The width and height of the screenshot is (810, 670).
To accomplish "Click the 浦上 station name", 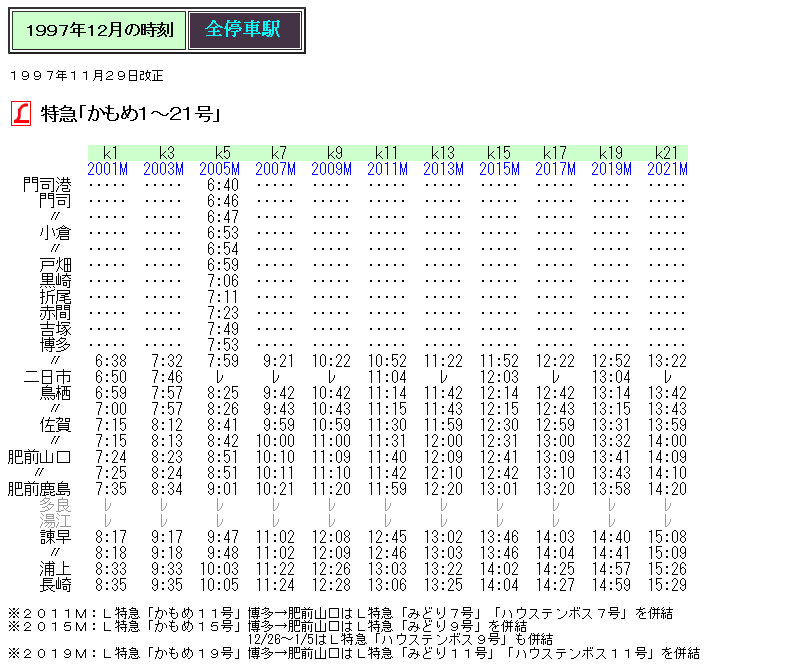I will [x=55, y=569].
